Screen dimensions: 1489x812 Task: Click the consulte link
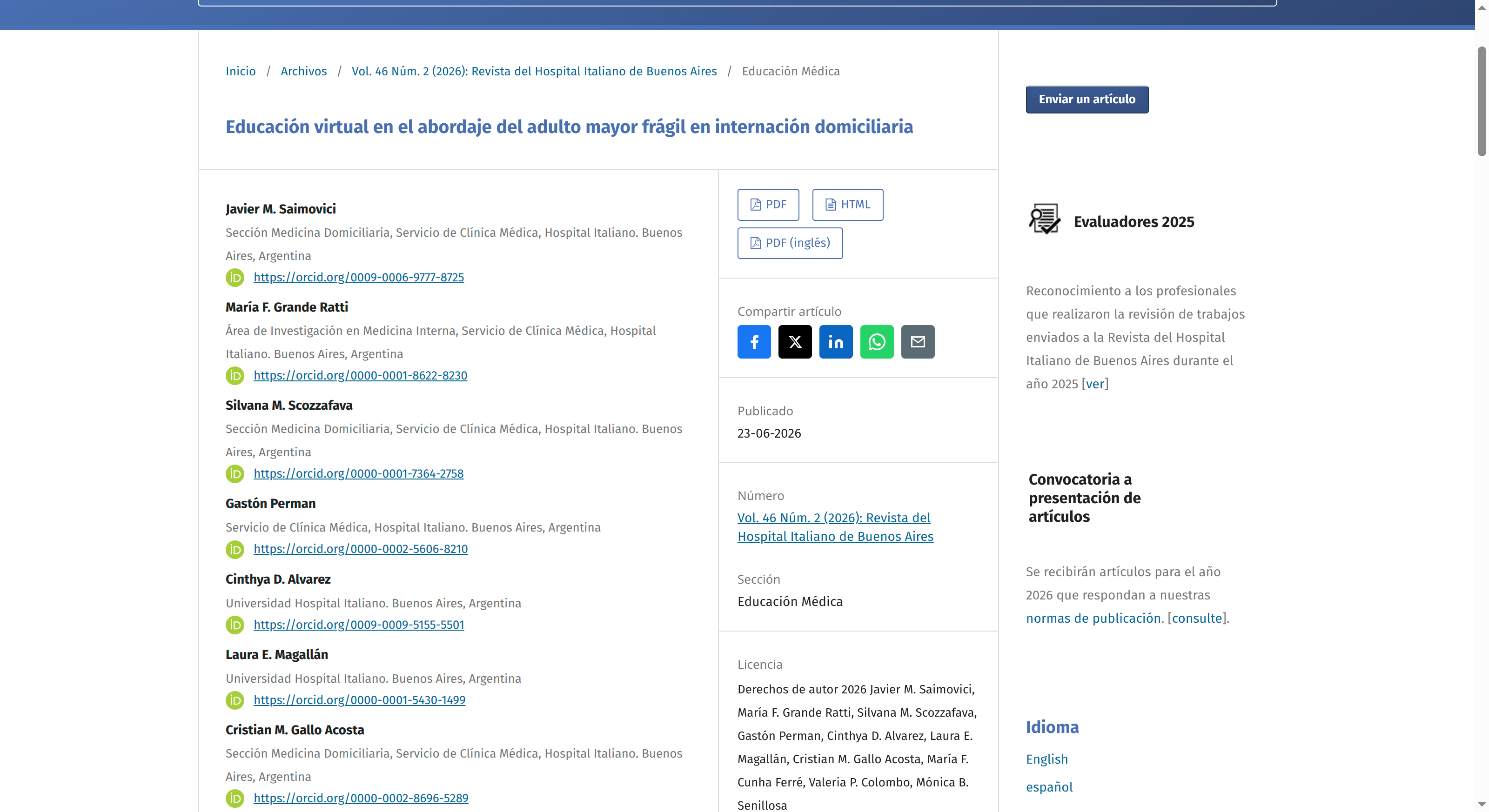click(x=1196, y=619)
